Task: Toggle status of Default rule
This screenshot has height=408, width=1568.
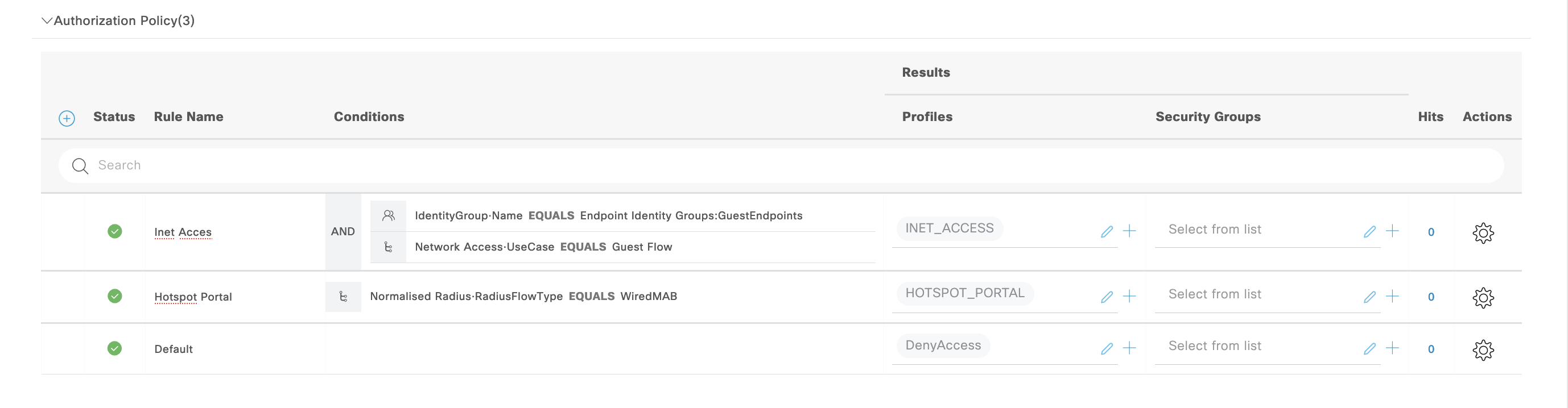Action: 114,348
